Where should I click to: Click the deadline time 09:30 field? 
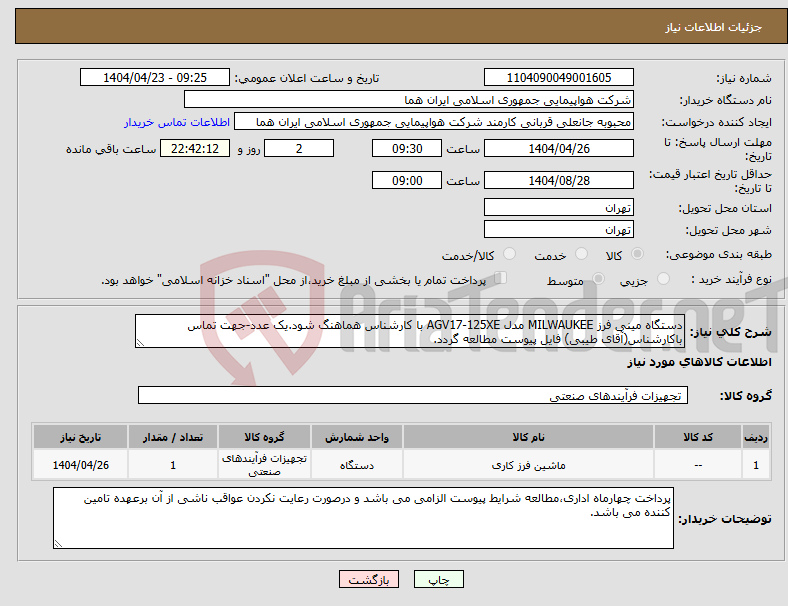407,148
